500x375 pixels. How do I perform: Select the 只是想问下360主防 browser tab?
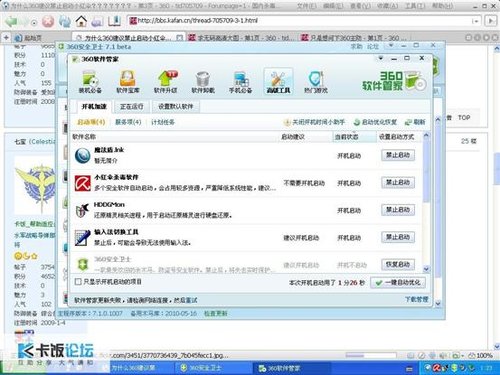pyautogui.click(x=354, y=38)
